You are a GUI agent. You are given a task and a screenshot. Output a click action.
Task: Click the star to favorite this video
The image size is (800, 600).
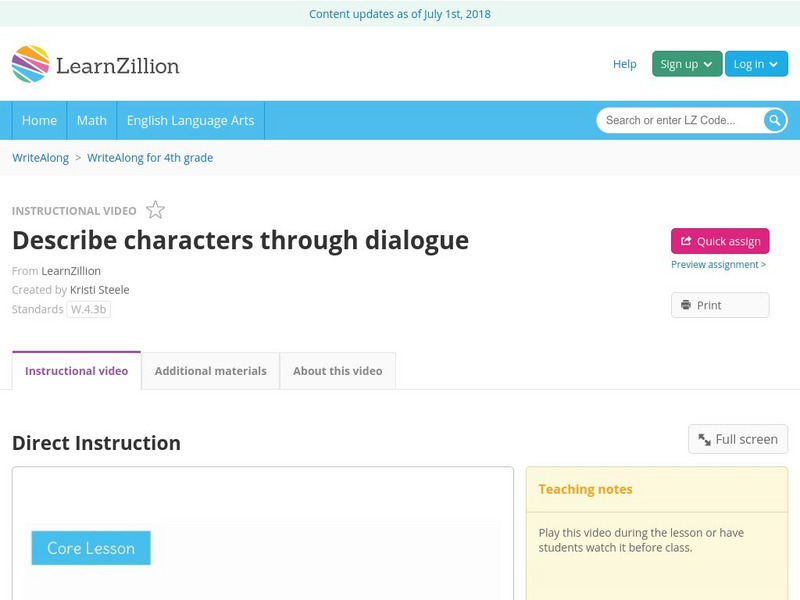click(155, 209)
